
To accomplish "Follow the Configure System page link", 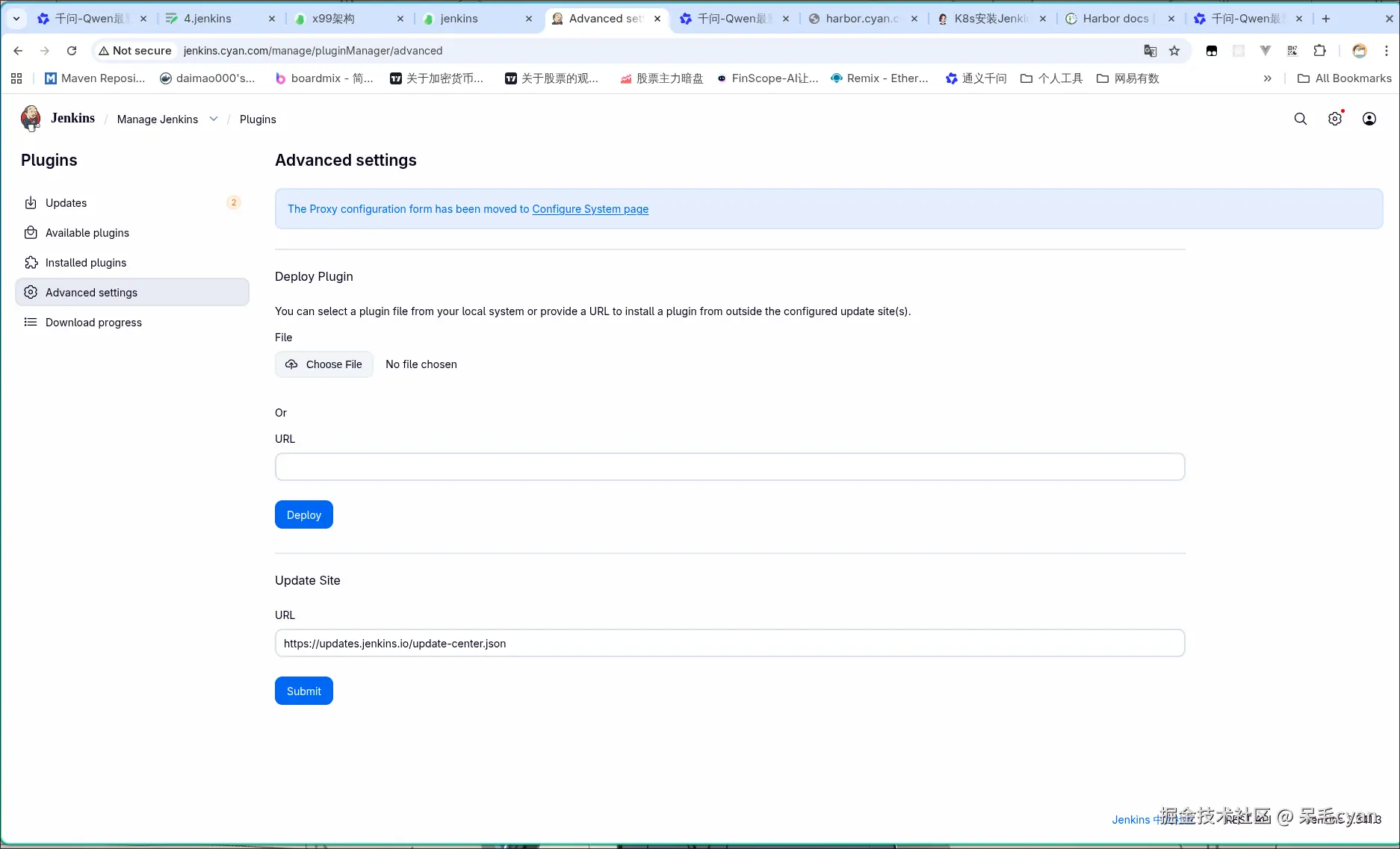I will [590, 209].
